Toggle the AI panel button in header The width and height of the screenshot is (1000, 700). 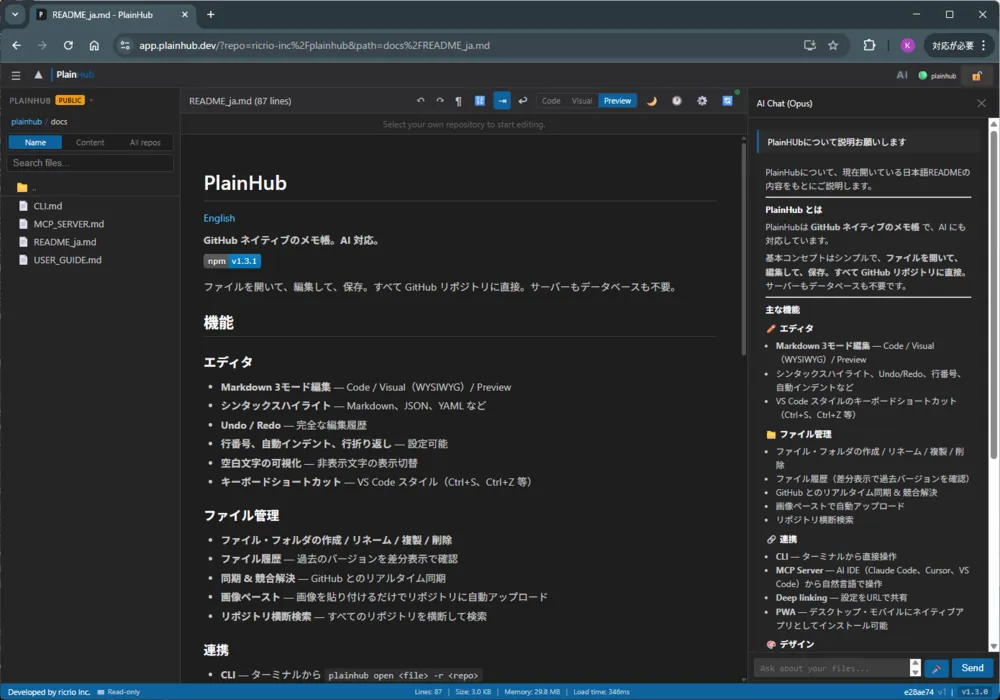point(902,75)
